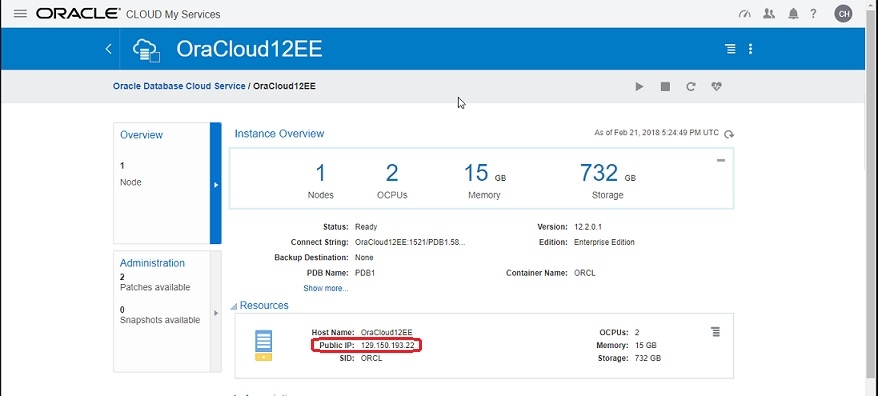The image size is (878, 396).
Task: Click the 2 OCPUs metric
Action: pos(392,180)
